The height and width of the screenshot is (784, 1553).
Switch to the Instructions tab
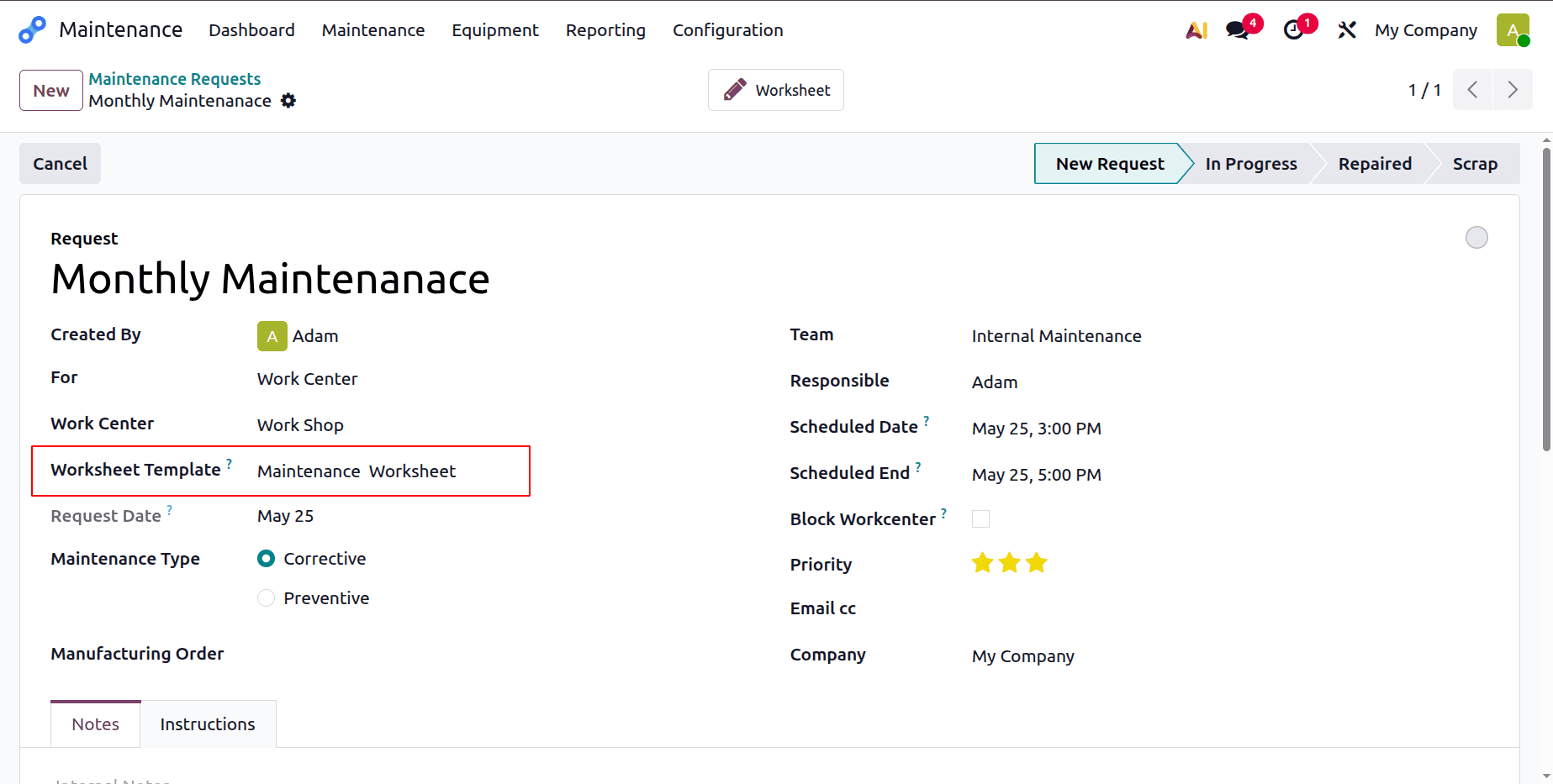(x=208, y=724)
